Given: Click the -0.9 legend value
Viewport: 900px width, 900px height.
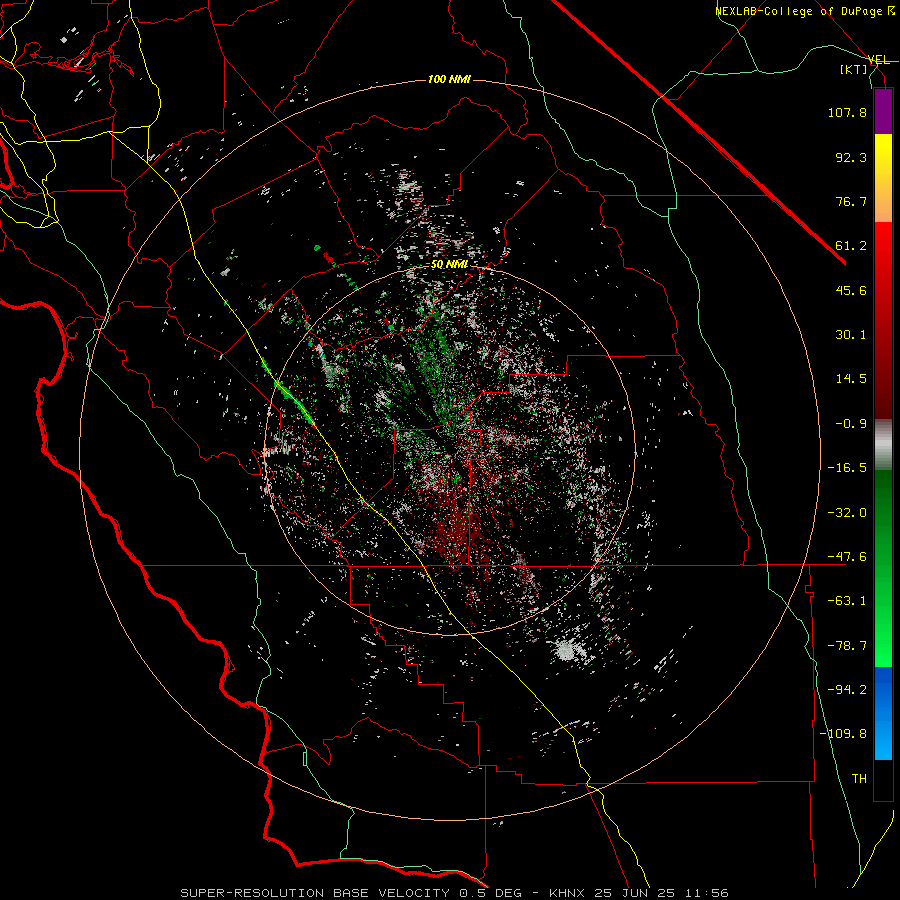Looking at the screenshot, I should coord(851,424).
